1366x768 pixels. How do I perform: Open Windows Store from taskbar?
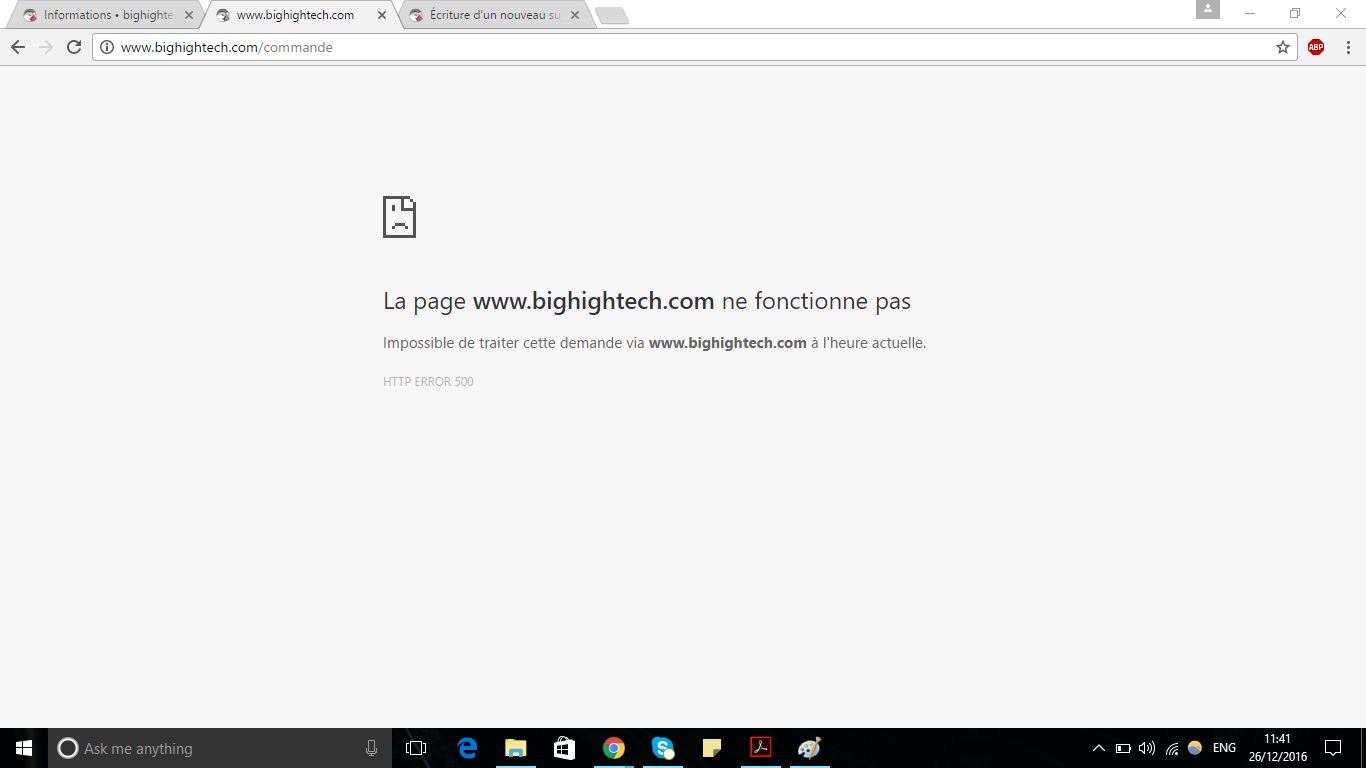click(564, 748)
